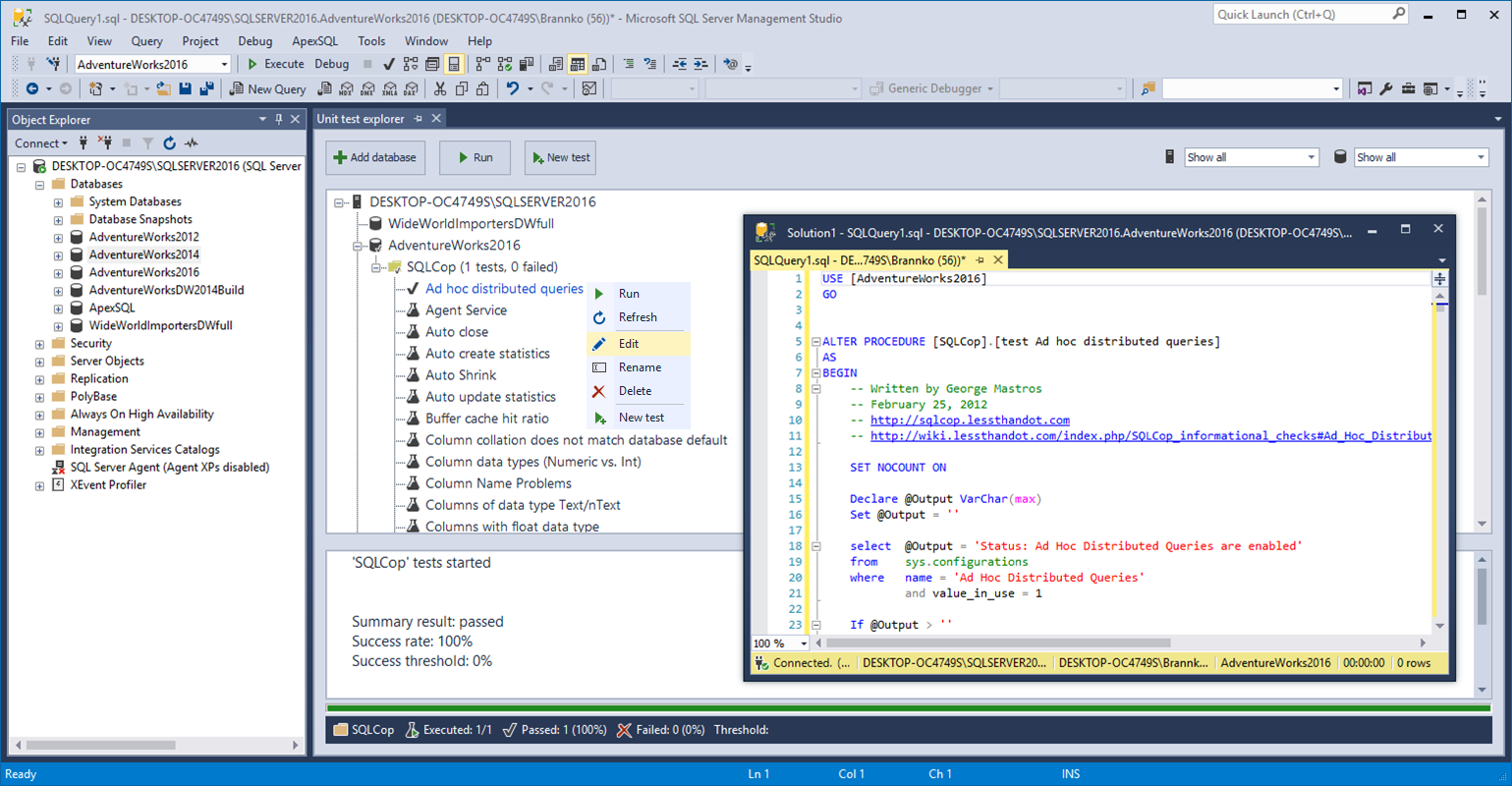Pin the Unit test explorer tab
Viewport: 1512px width, 786px height.
coord(418,119)
